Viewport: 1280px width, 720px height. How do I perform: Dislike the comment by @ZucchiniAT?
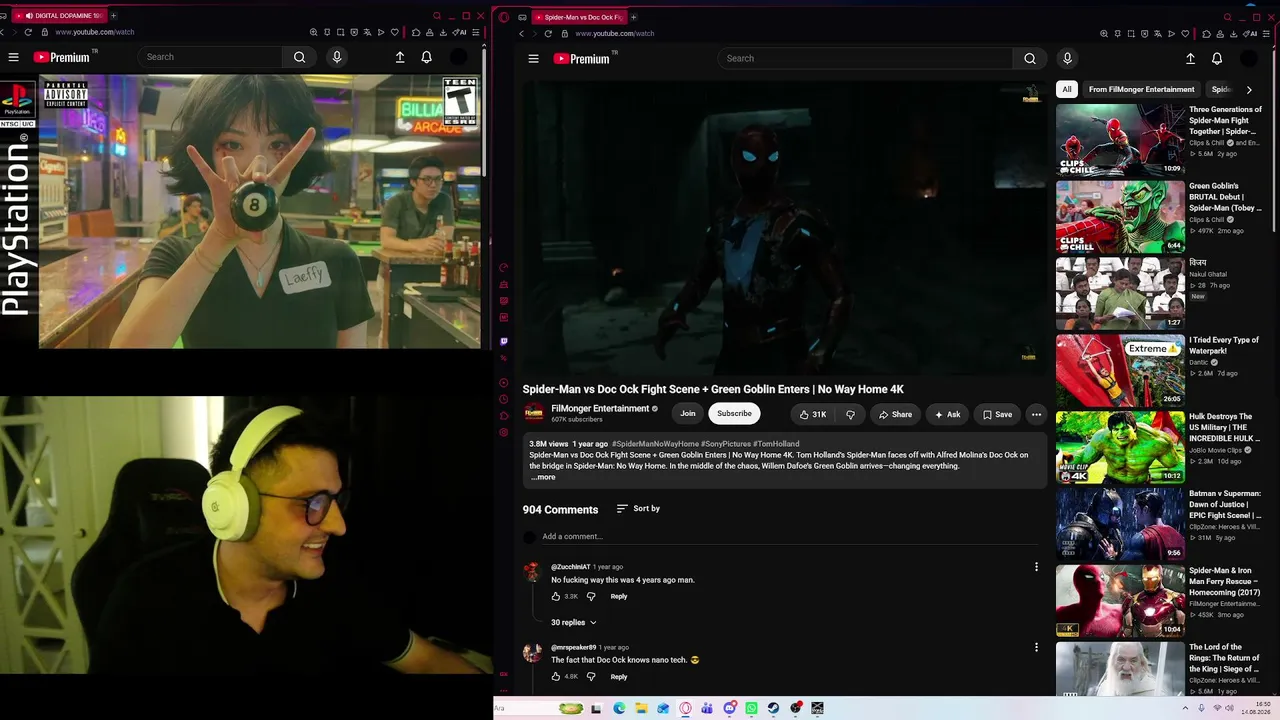click(x=591, y=596)
